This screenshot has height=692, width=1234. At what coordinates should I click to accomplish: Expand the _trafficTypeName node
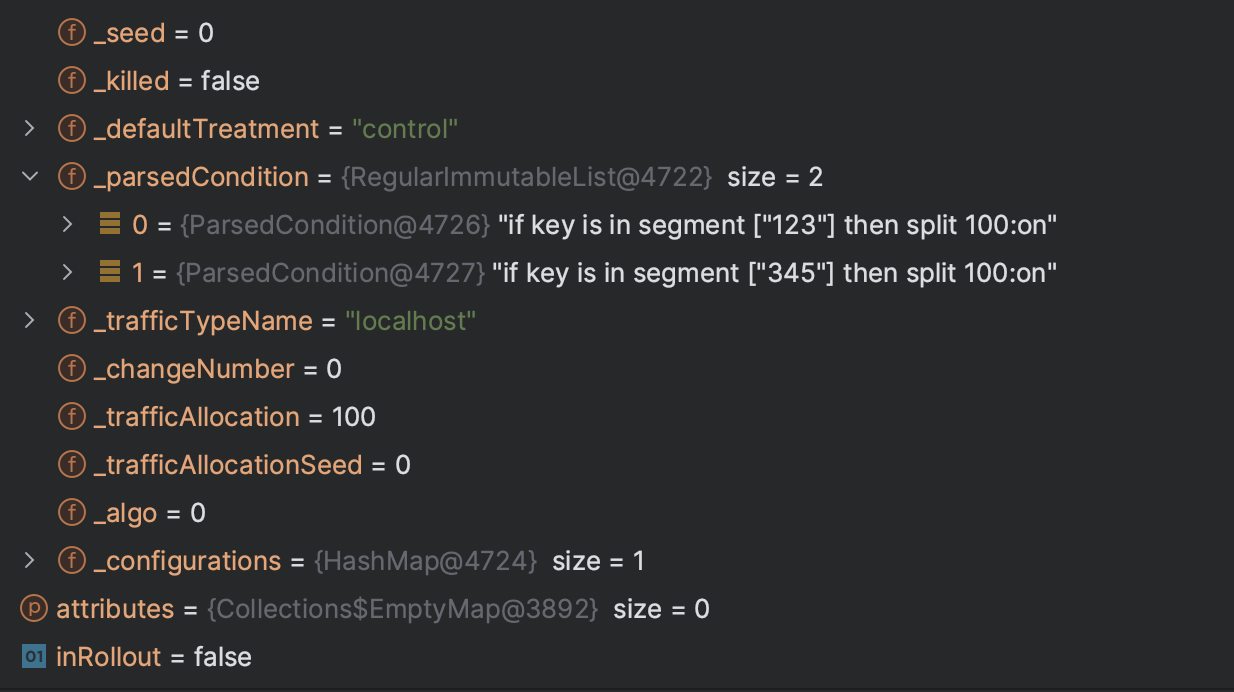[x=29, y=321]
